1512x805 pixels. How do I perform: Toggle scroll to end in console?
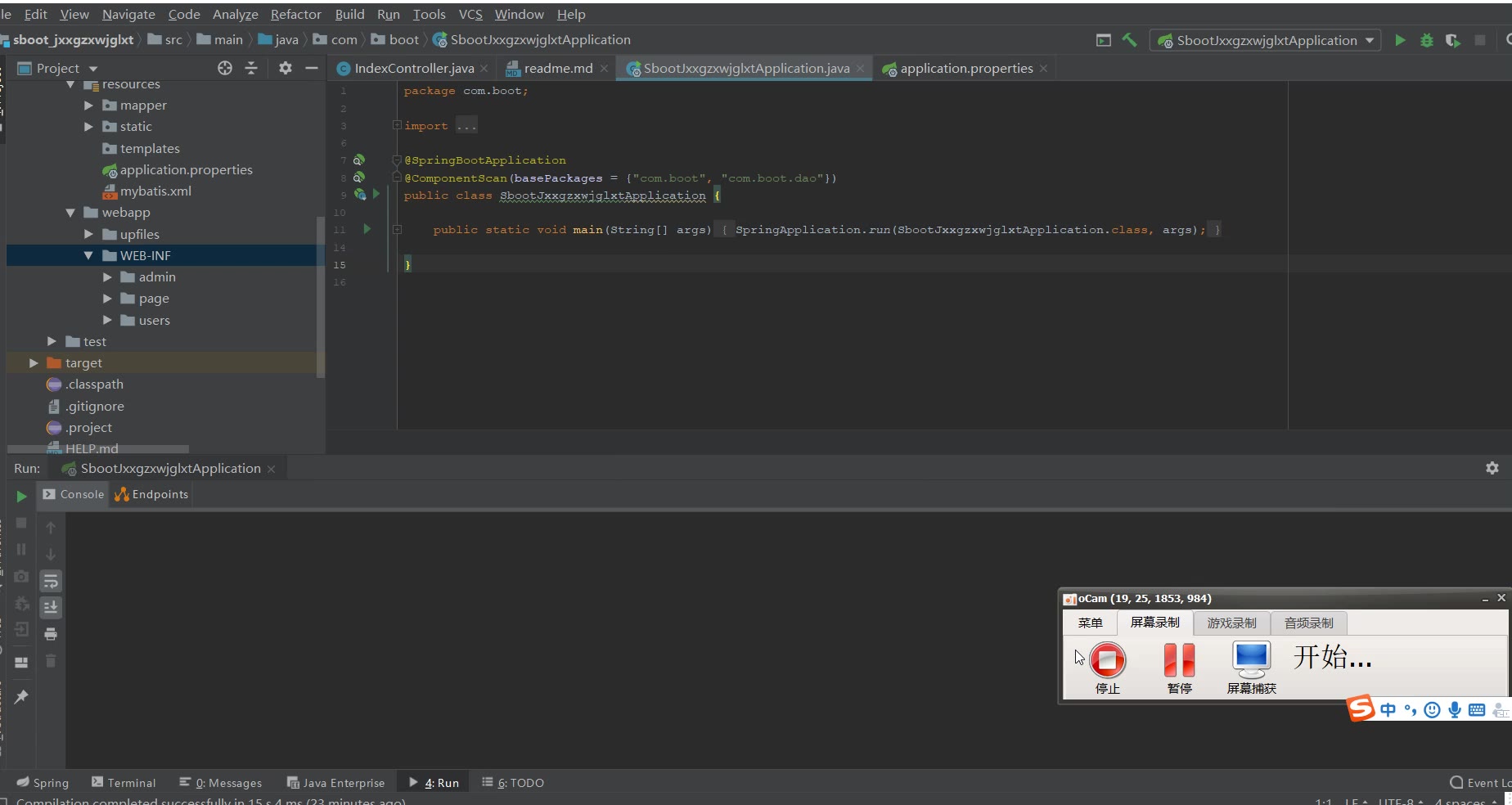(51, 607)
